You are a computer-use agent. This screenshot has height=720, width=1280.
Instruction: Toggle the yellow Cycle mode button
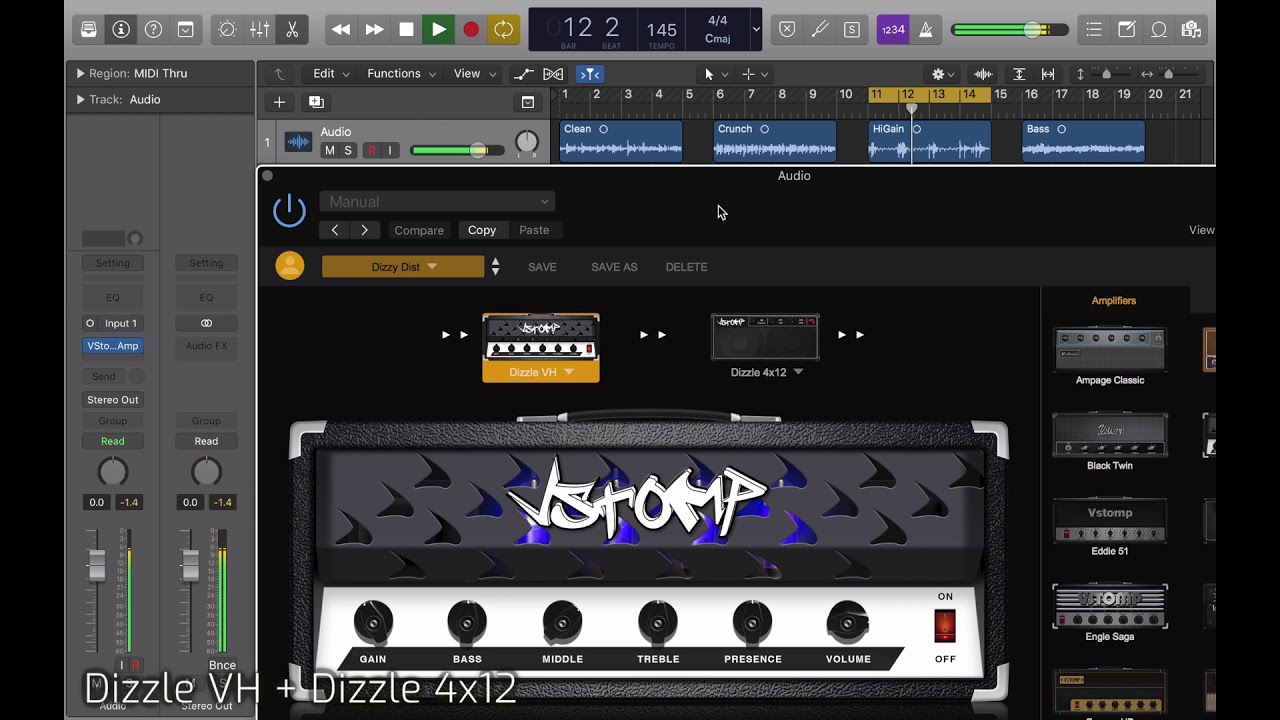click(x=503, y=29)
